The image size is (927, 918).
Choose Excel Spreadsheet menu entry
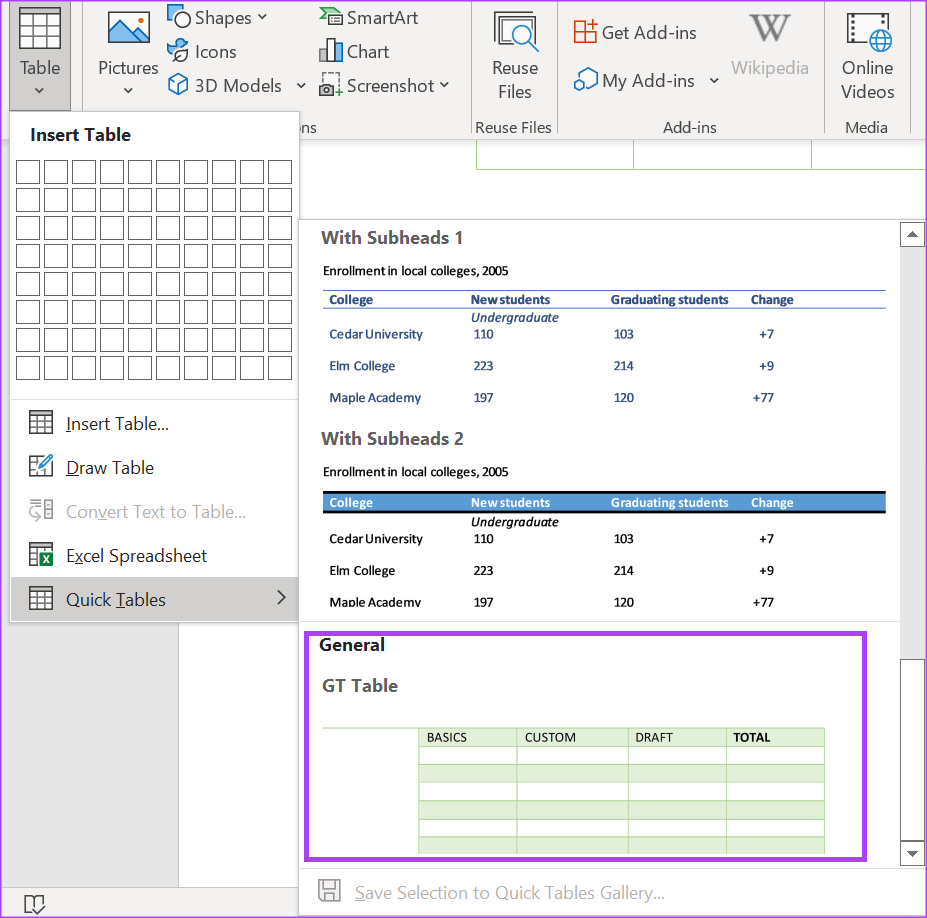136,556
